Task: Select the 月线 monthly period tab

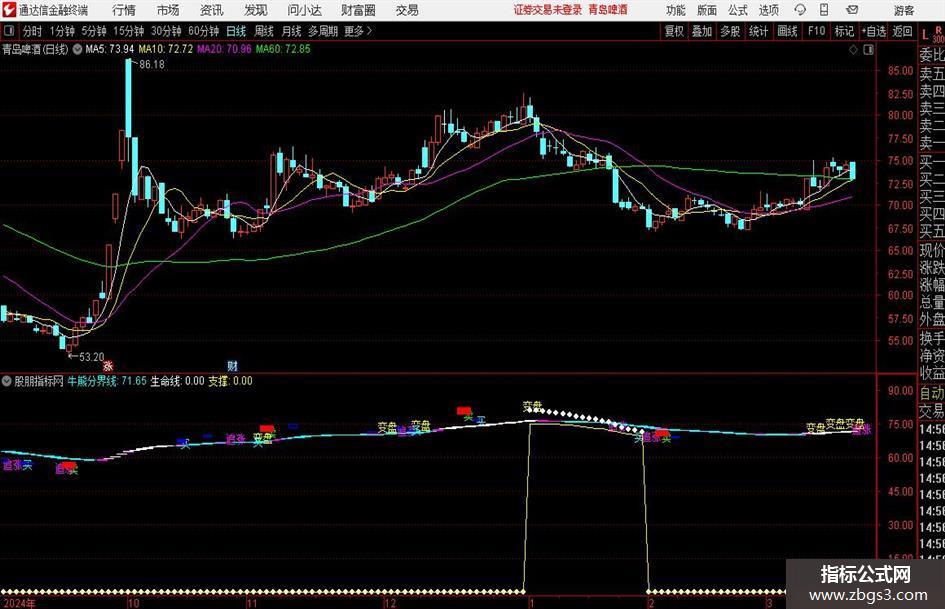Action: click(x=292, y=31)
